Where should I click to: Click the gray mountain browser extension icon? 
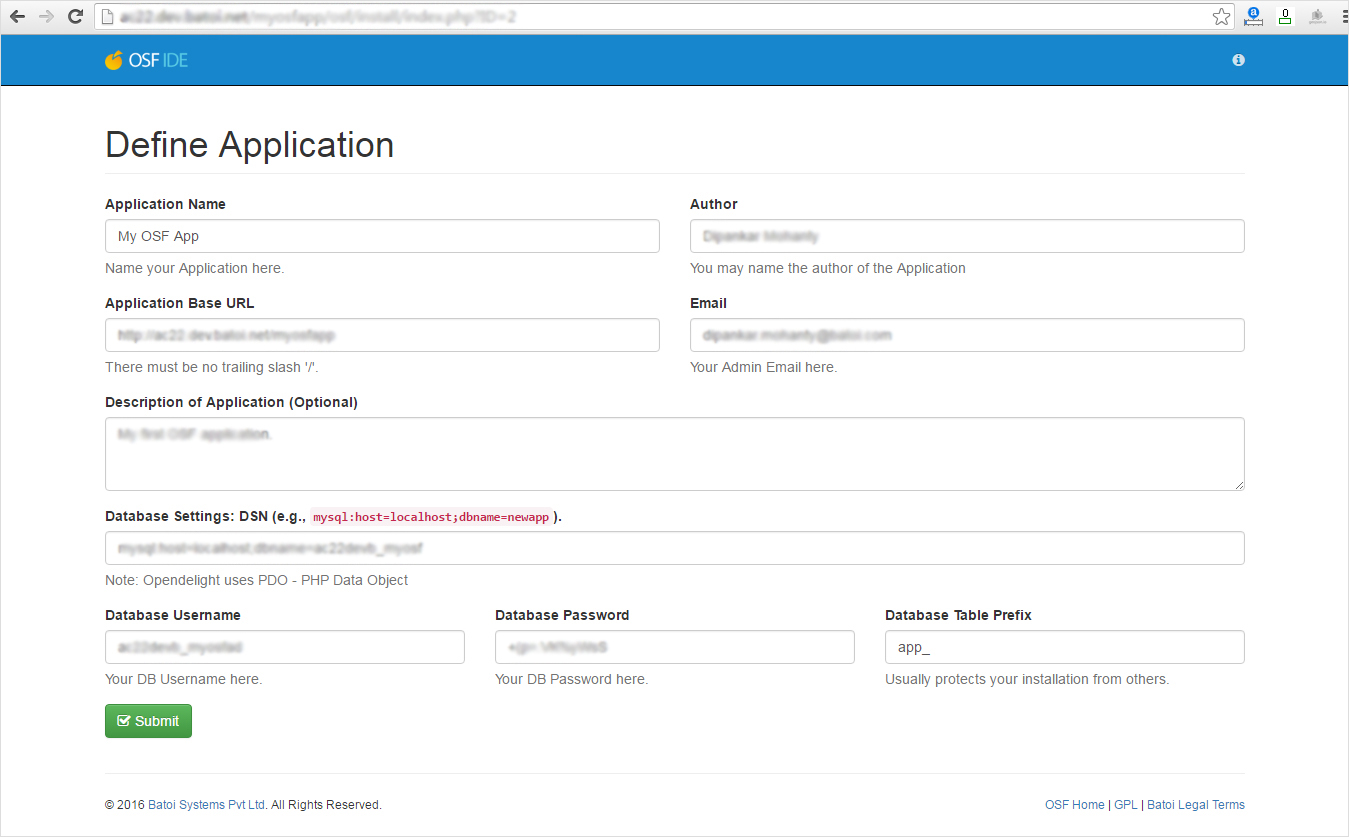pos(1317,16)
